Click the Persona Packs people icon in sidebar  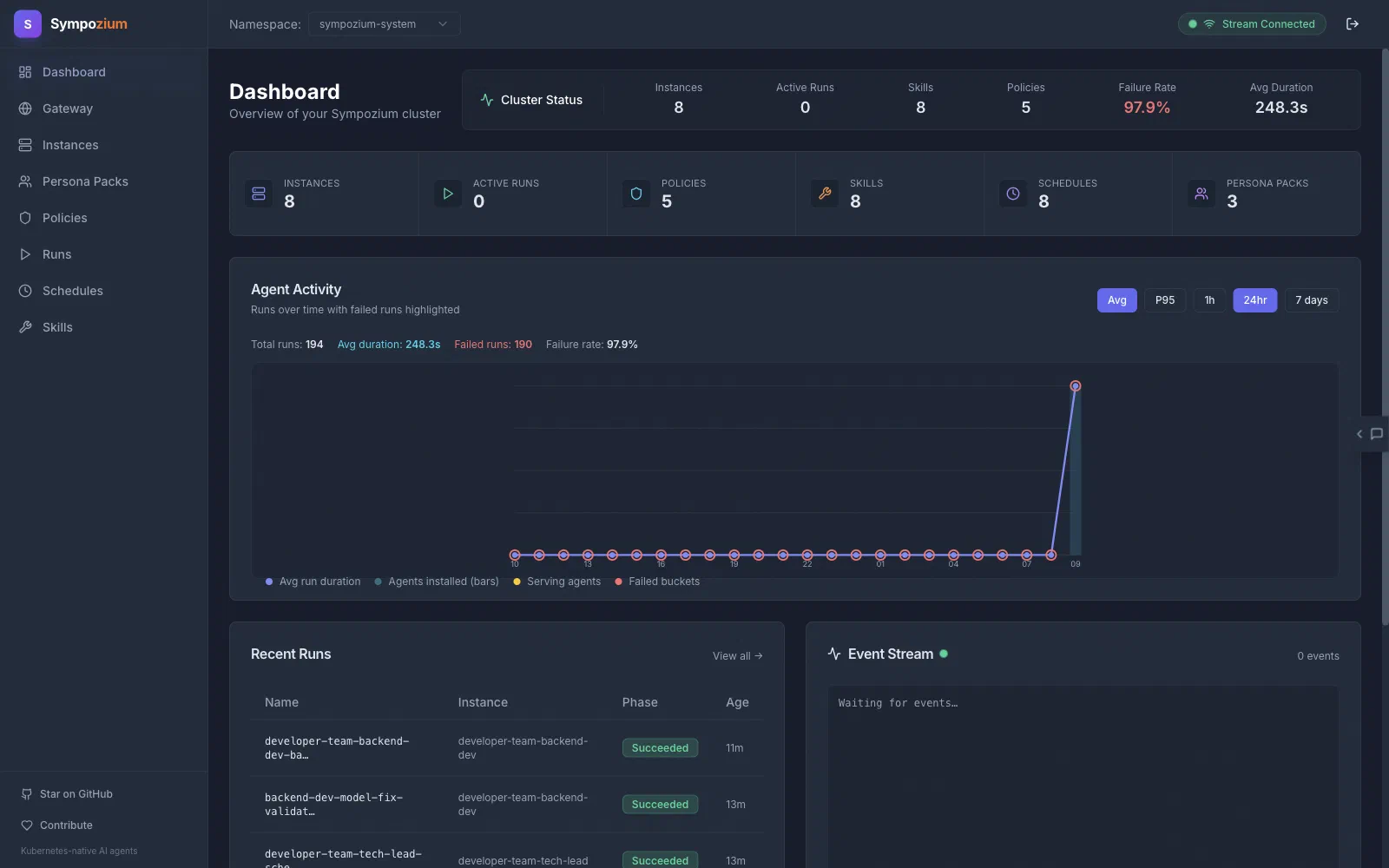25,181
